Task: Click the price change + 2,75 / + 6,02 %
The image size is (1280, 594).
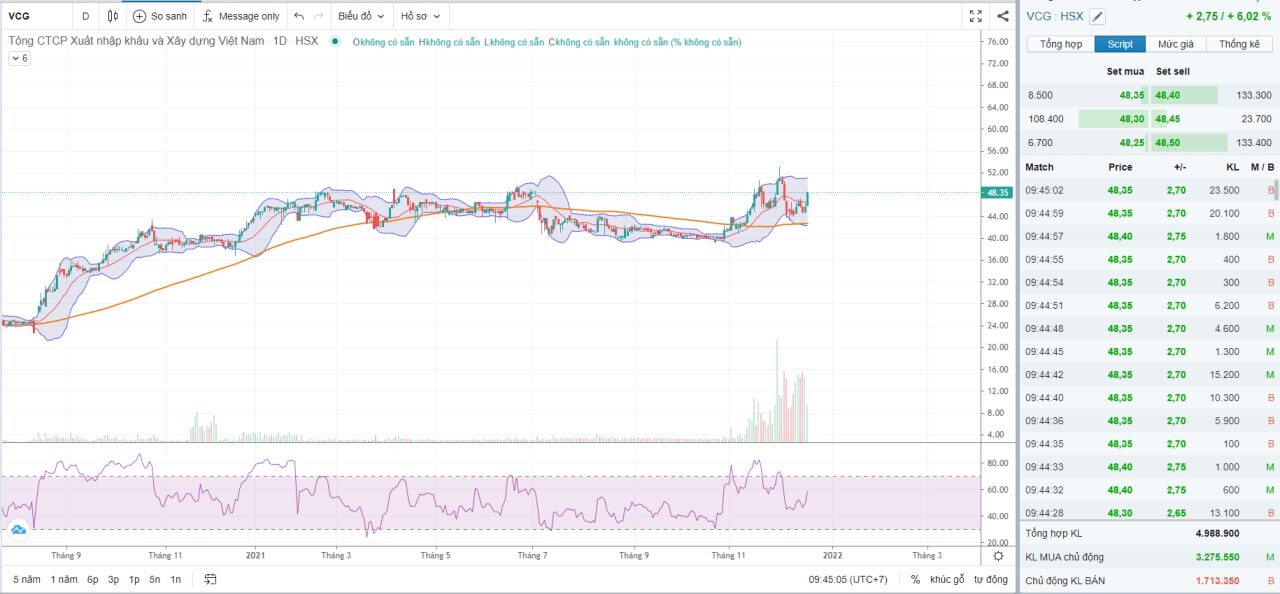Action: [x=1228, y=16]
